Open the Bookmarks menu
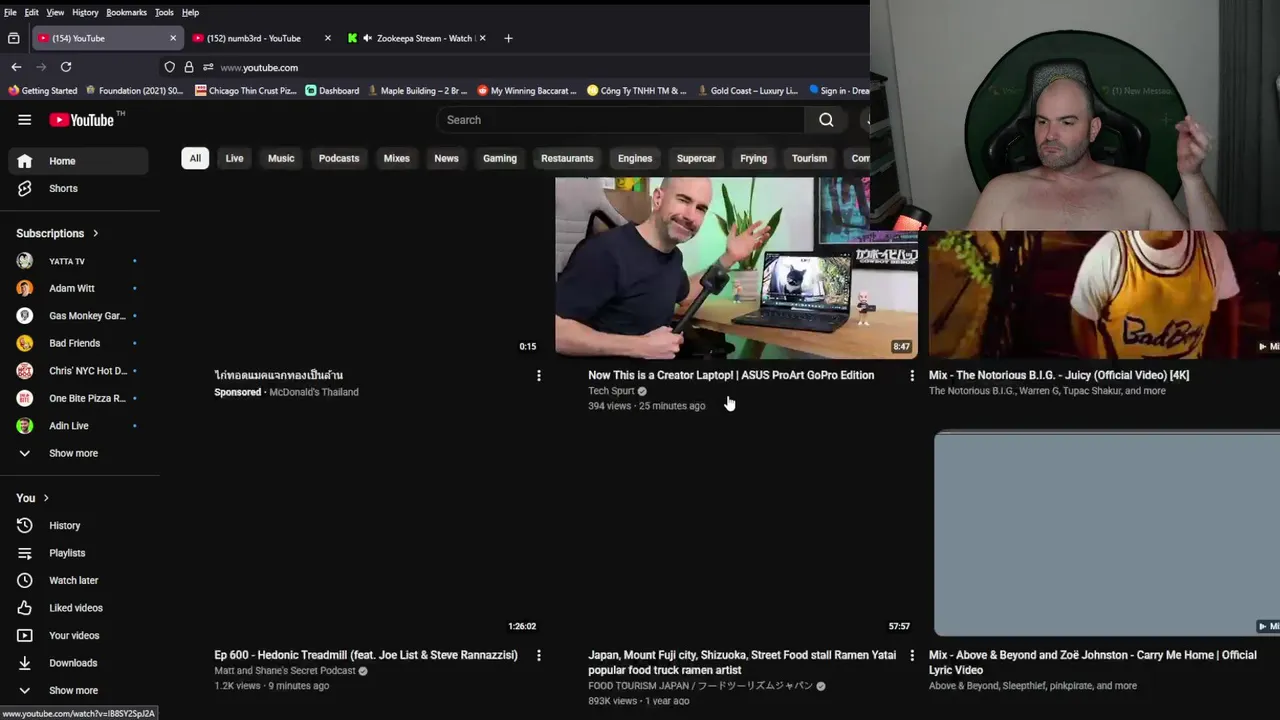1280x720 pixels. tap(126, 12)
